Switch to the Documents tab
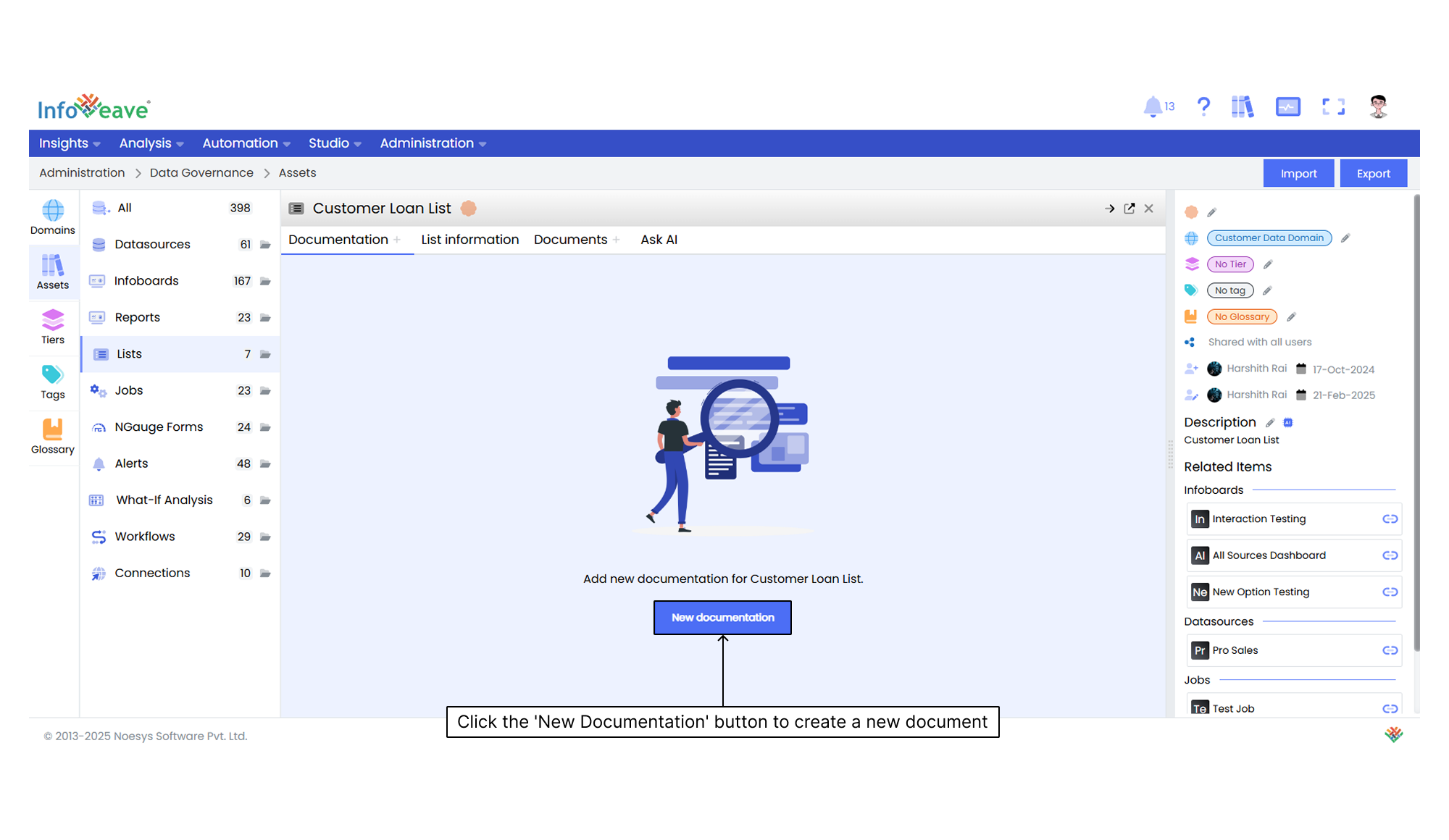 coord(570,240)
